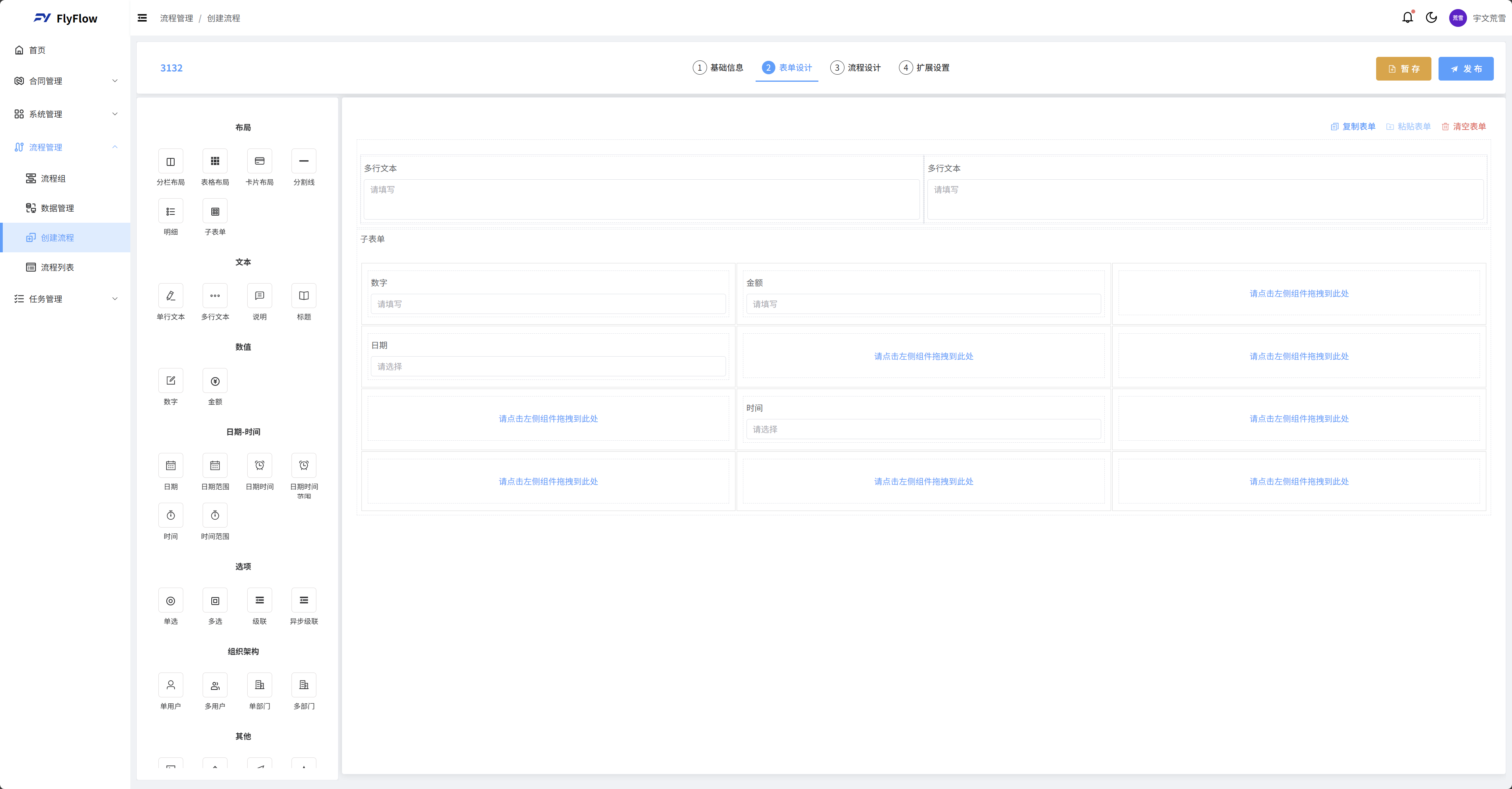This screenshot has width=1512, height=789.
Task: Select the 单选 radio option component icon
Action: tap(170, 601)
